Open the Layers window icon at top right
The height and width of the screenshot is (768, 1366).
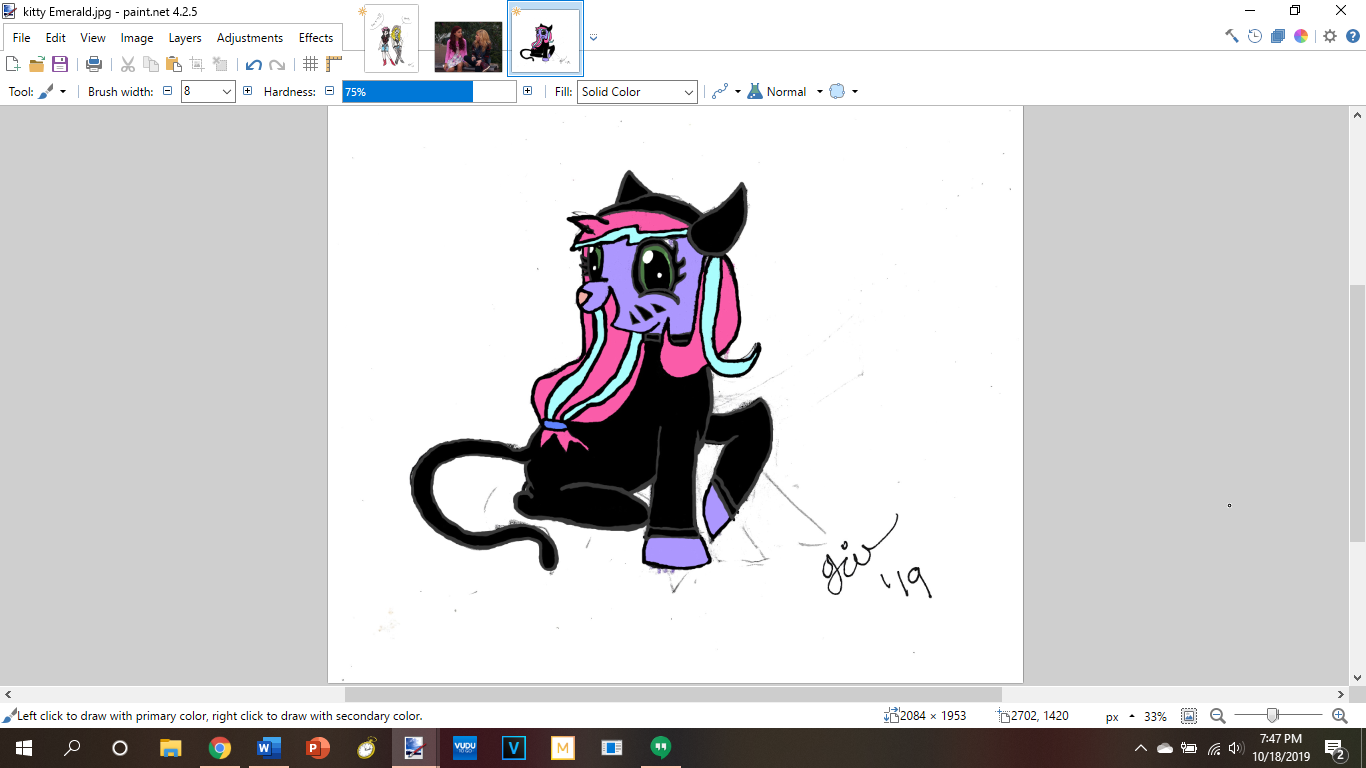point(1278,36)
